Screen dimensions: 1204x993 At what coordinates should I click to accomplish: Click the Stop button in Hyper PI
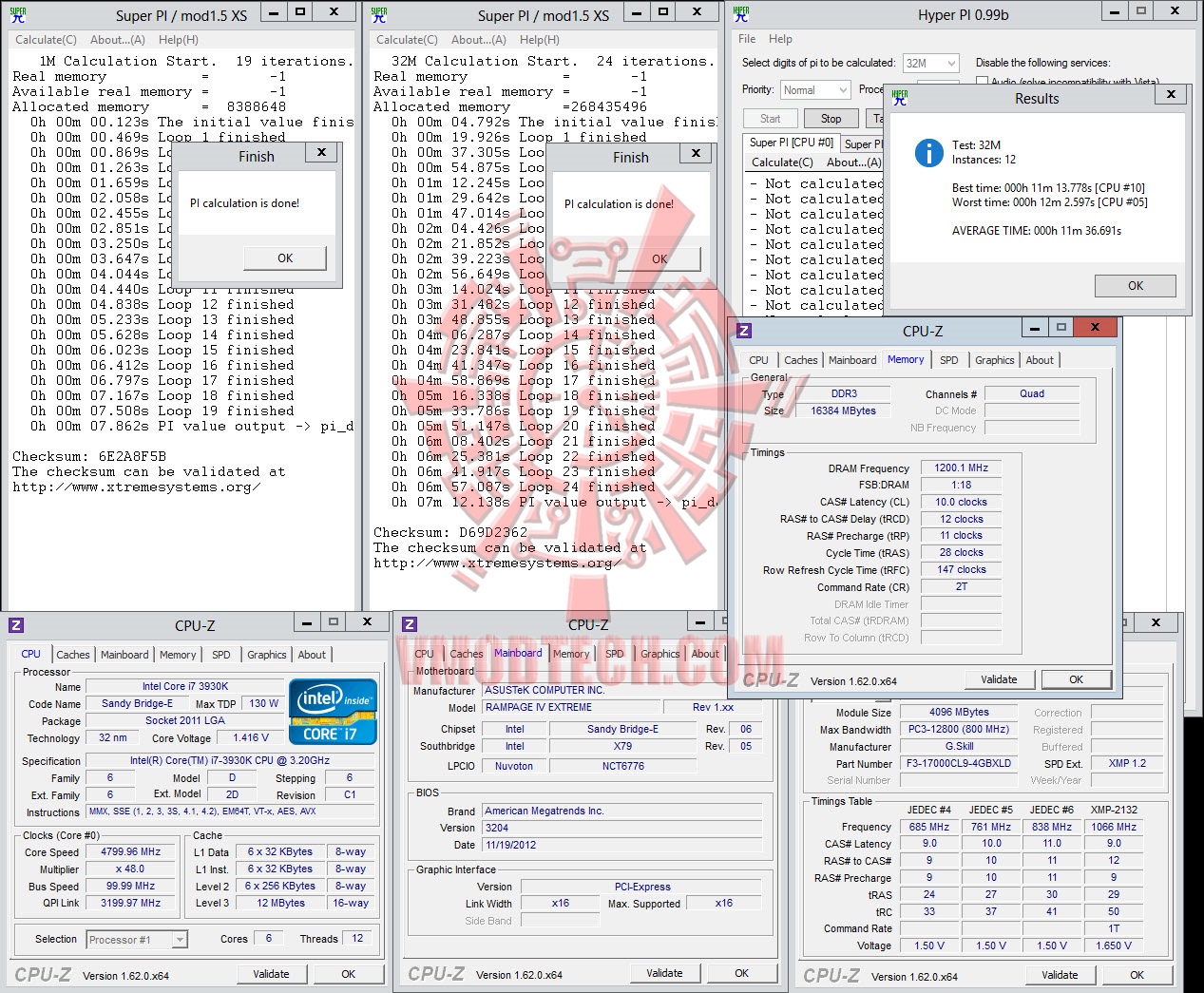tap(831, 119)
